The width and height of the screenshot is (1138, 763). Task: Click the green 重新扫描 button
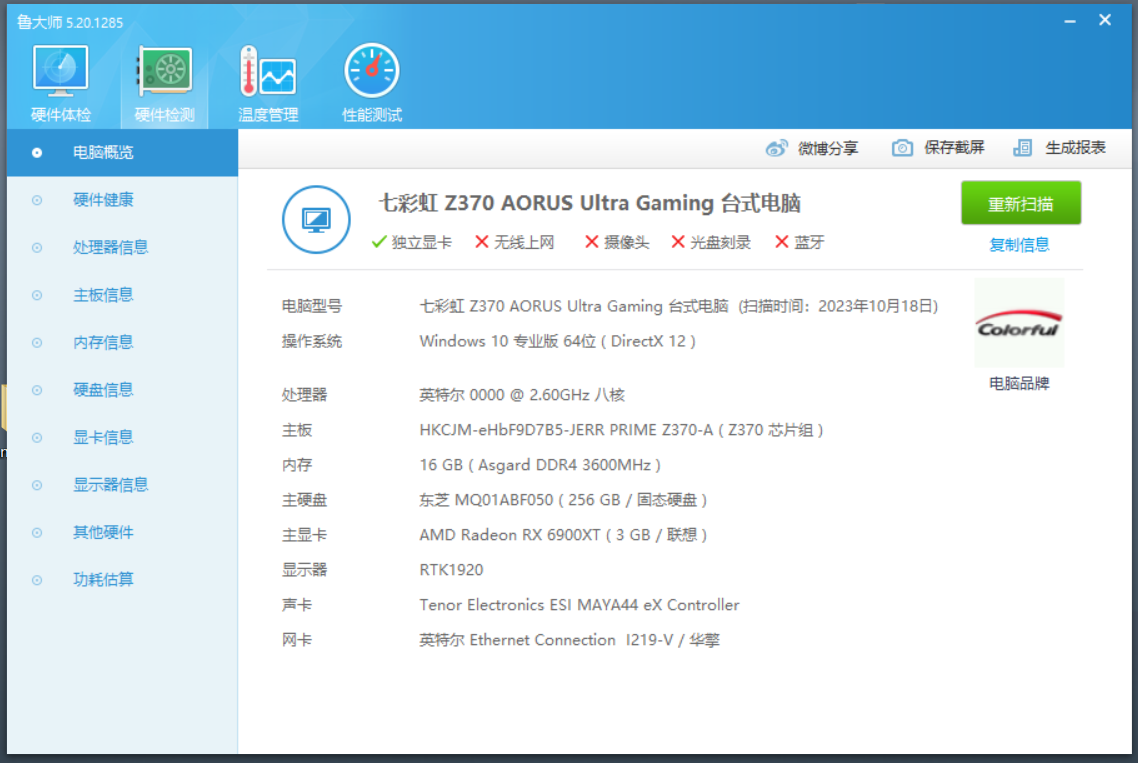[1020, 203]
